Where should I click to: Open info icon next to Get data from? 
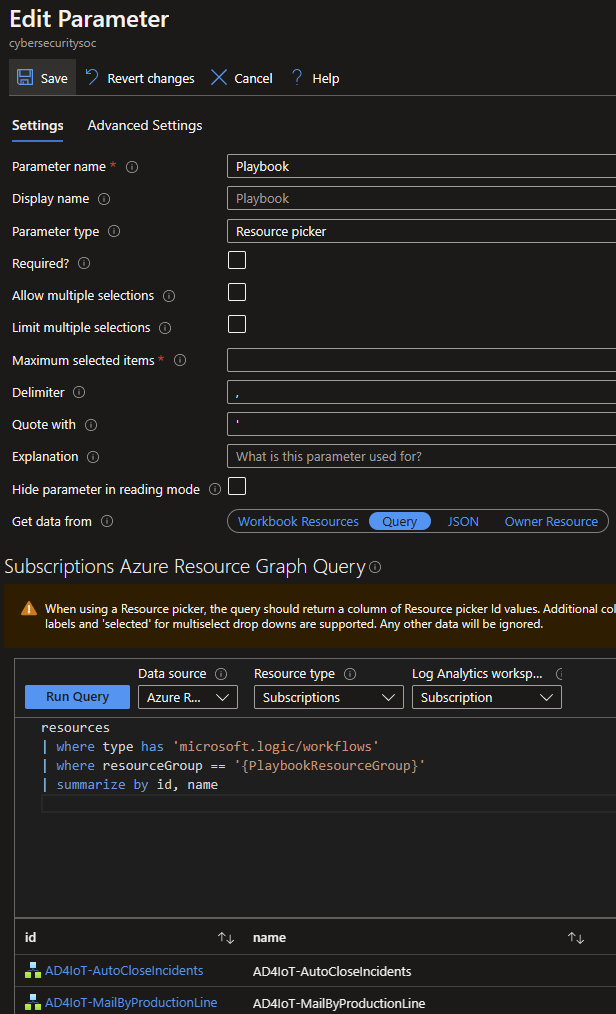pyautogui.click(x=107, y=521)
